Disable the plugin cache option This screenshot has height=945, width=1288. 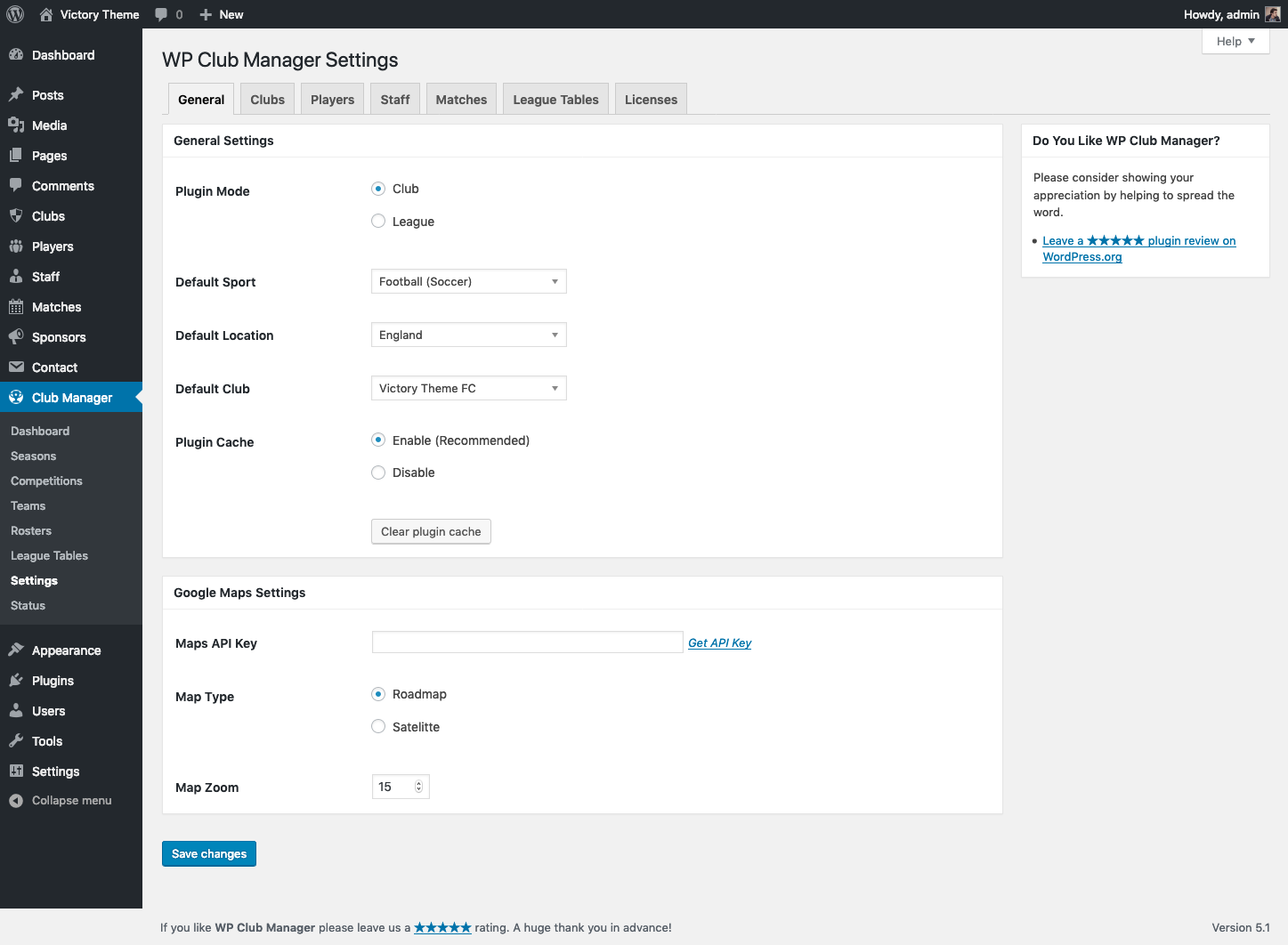coord(378,472)
